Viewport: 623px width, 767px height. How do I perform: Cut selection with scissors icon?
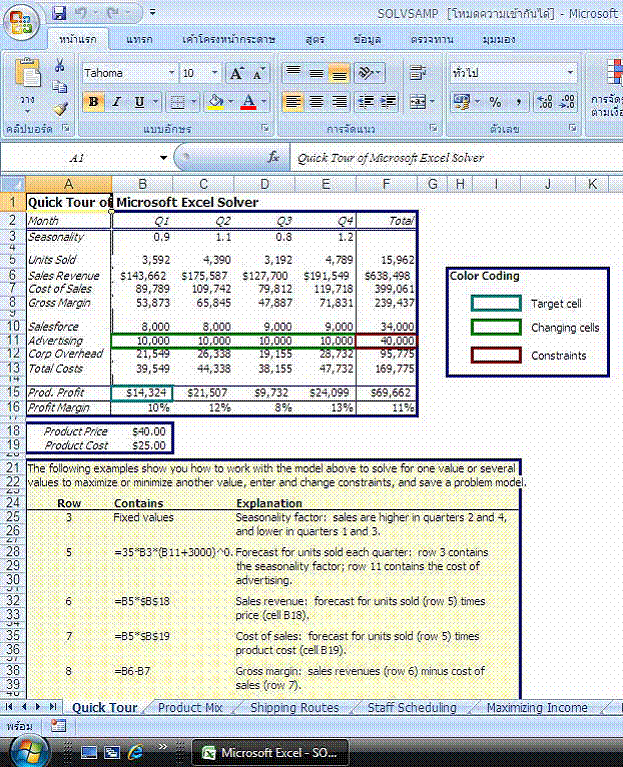60,65
